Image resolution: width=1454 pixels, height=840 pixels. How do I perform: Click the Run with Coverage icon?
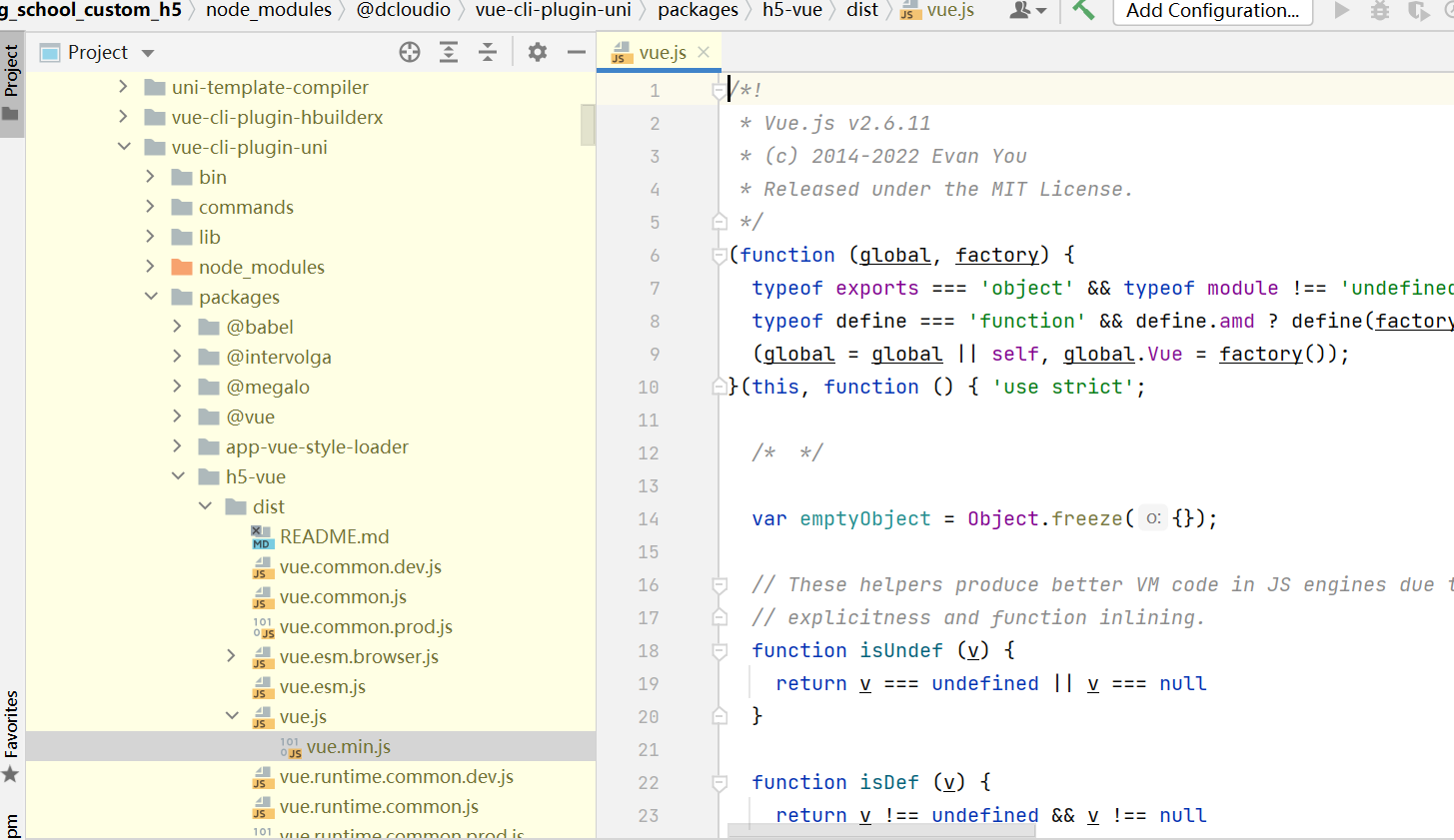pos(1418,10)
